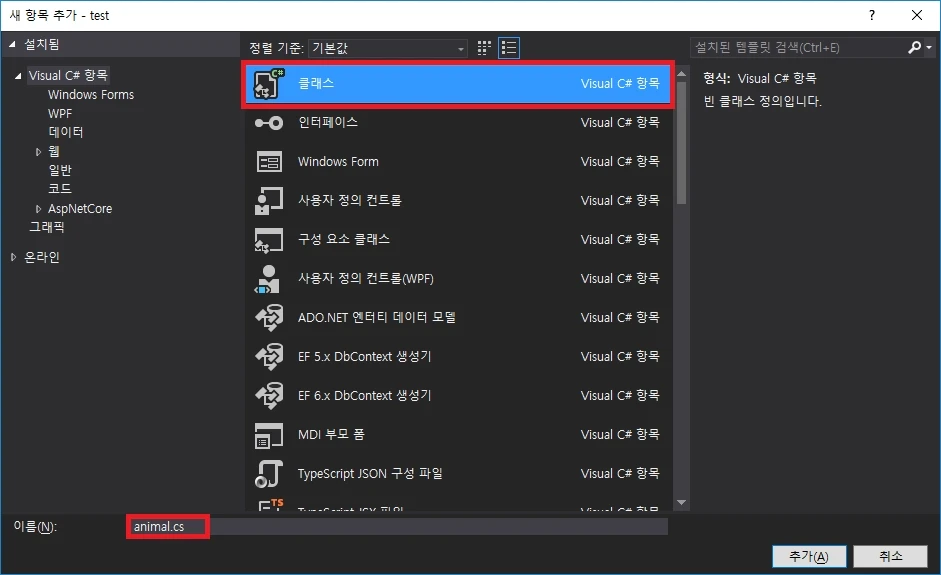Choose the TypeScript JSON 구성 파일 icon
Viewport: 941px width, 575px height.
point(269,474)
